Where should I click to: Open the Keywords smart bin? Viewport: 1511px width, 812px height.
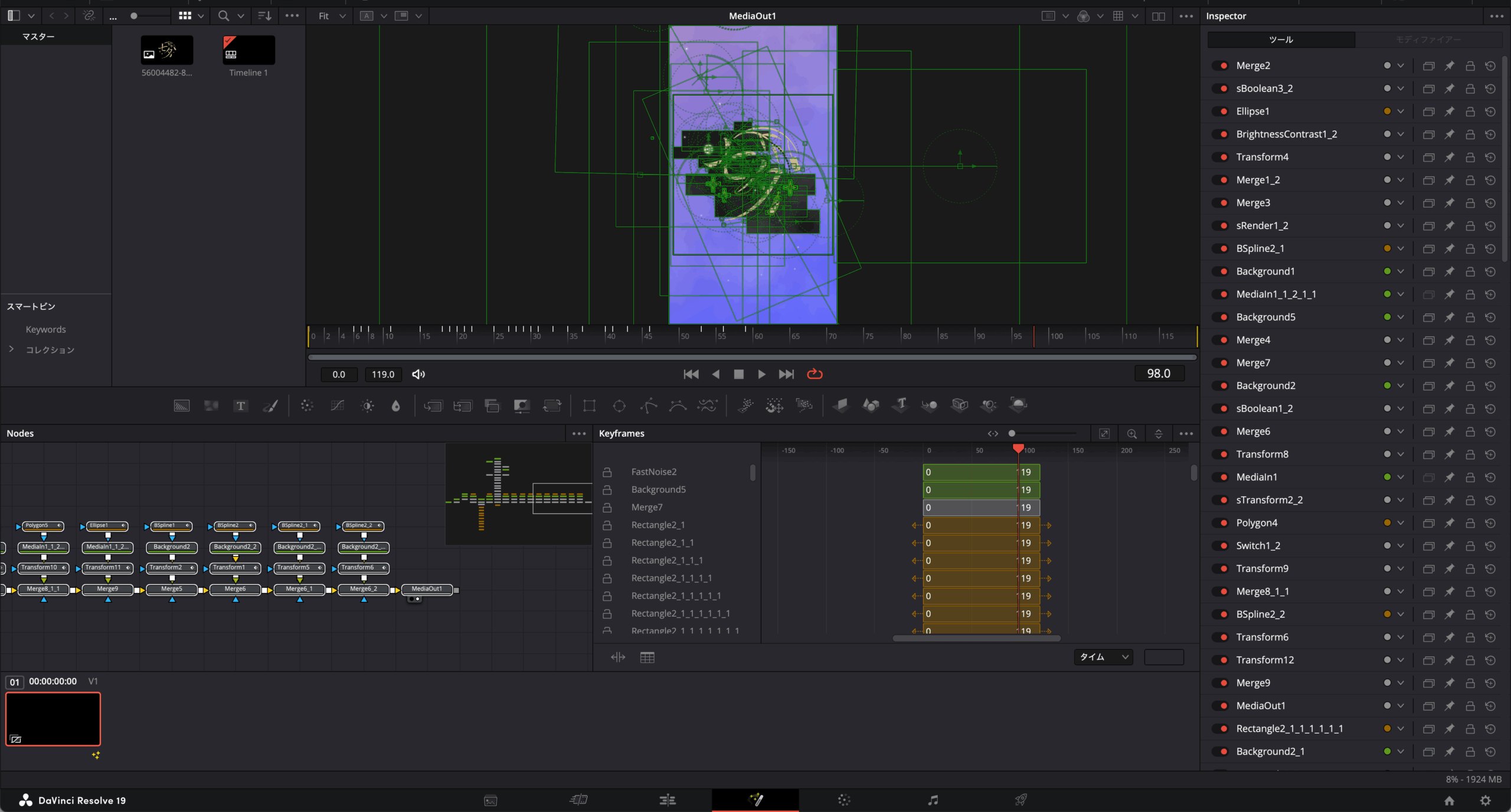(45, 329)
